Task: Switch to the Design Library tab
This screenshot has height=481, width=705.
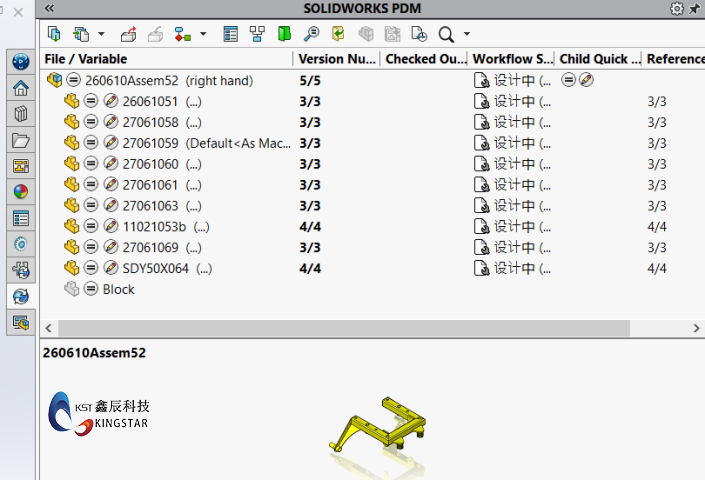Action: (x=20, y=114)
